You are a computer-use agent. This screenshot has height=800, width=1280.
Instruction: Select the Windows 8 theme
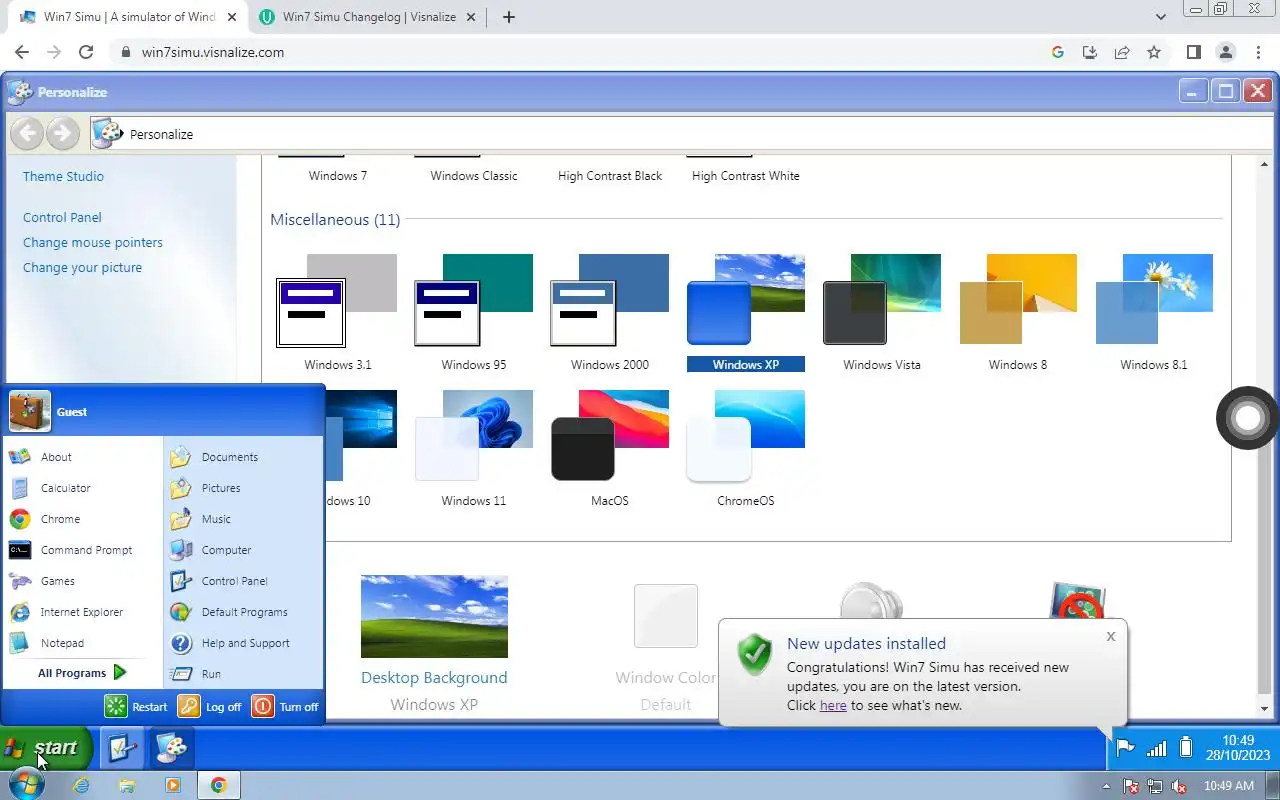click(x=1017, y=313)
